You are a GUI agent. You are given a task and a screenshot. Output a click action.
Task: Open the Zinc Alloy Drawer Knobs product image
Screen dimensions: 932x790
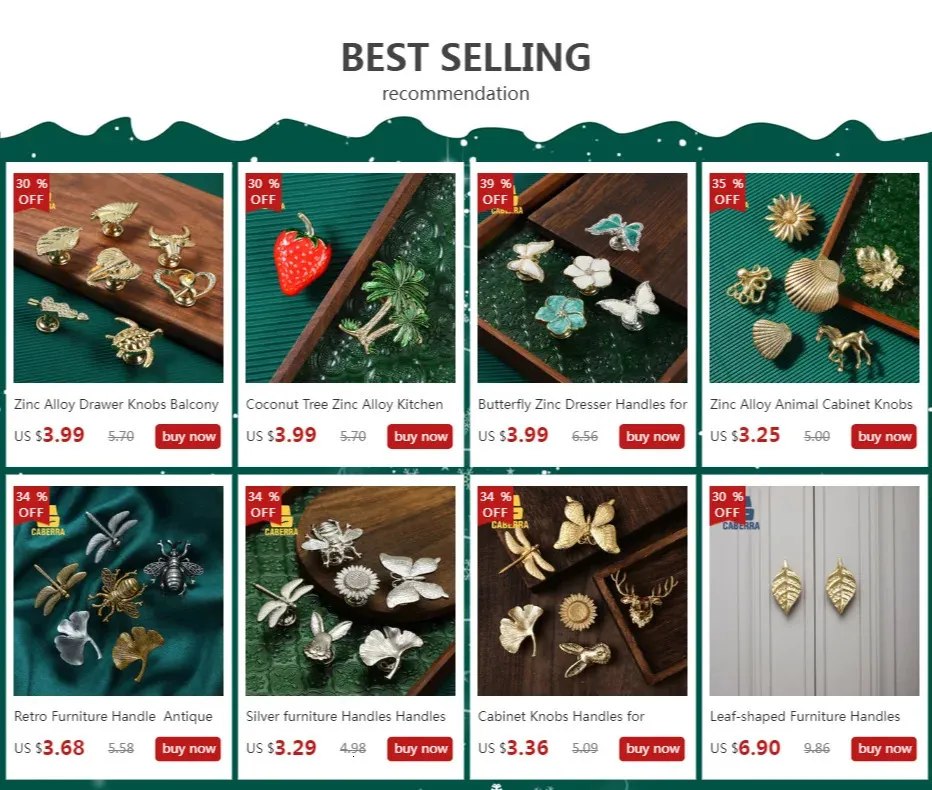point(118,278)
